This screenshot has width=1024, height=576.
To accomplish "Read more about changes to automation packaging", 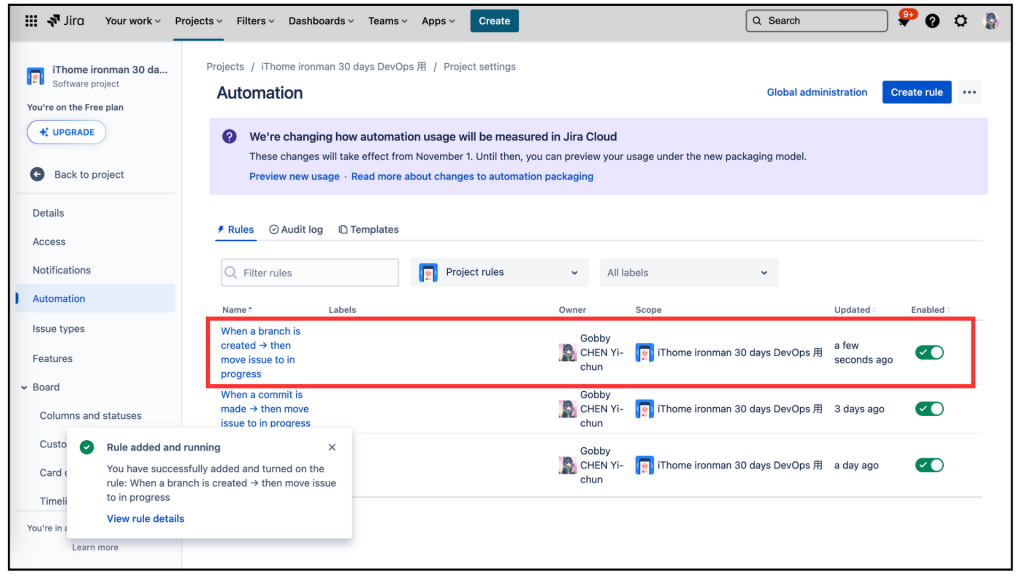I will tap(472, 176).
